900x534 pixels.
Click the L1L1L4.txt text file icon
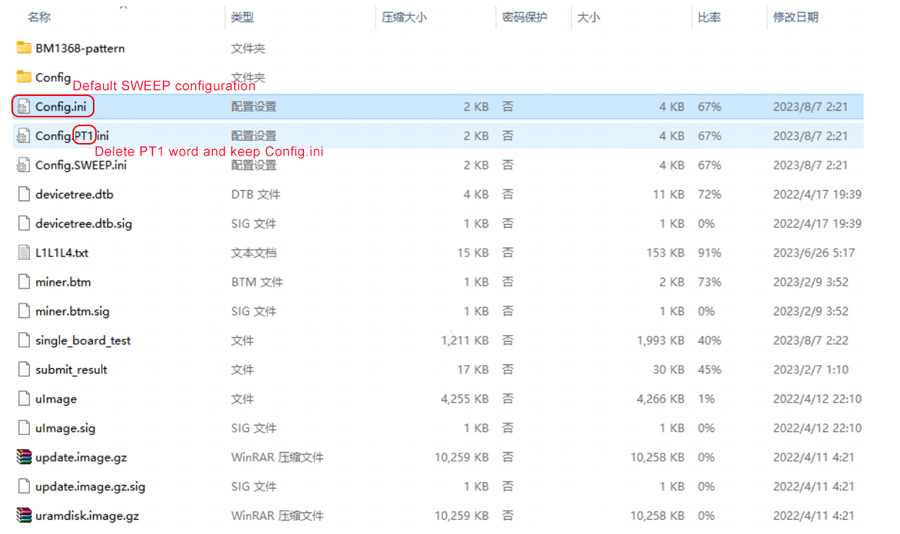pos(24,253)
